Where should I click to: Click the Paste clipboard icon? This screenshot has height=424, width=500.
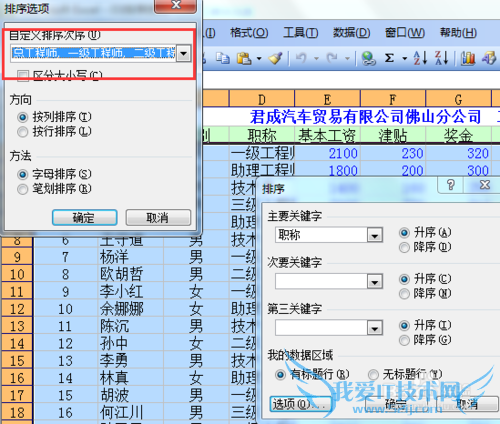click(244, 58)
